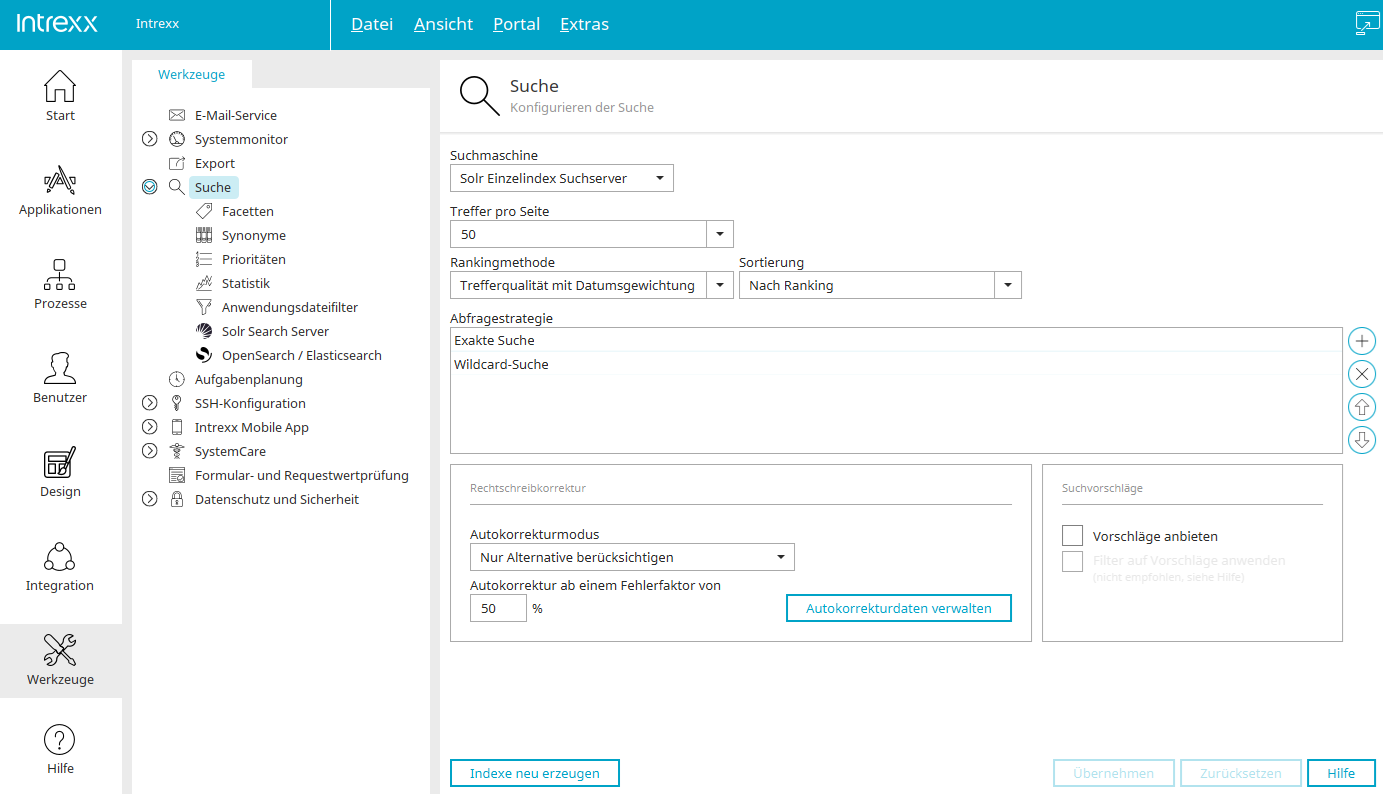The image size is (1383, 794).
Task: Remove selected query strategy with X icon
Action: (1362, 374)
